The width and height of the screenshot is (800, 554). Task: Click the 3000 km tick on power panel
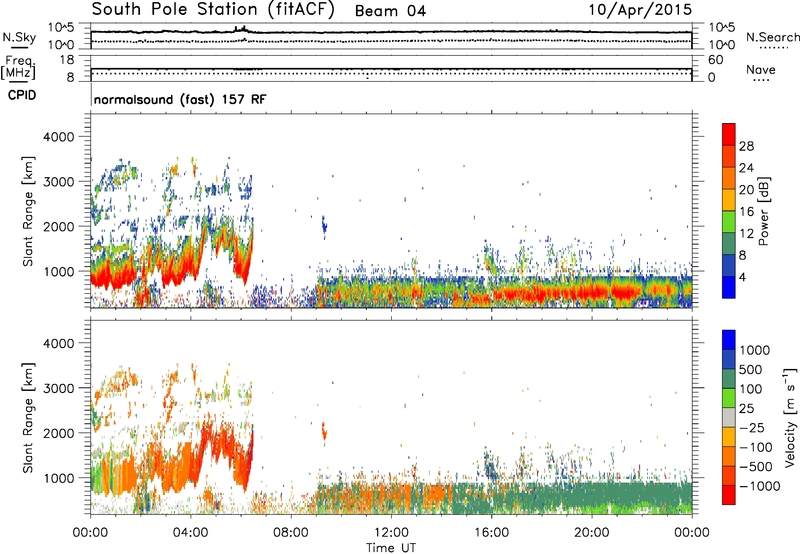coord(59,182)
